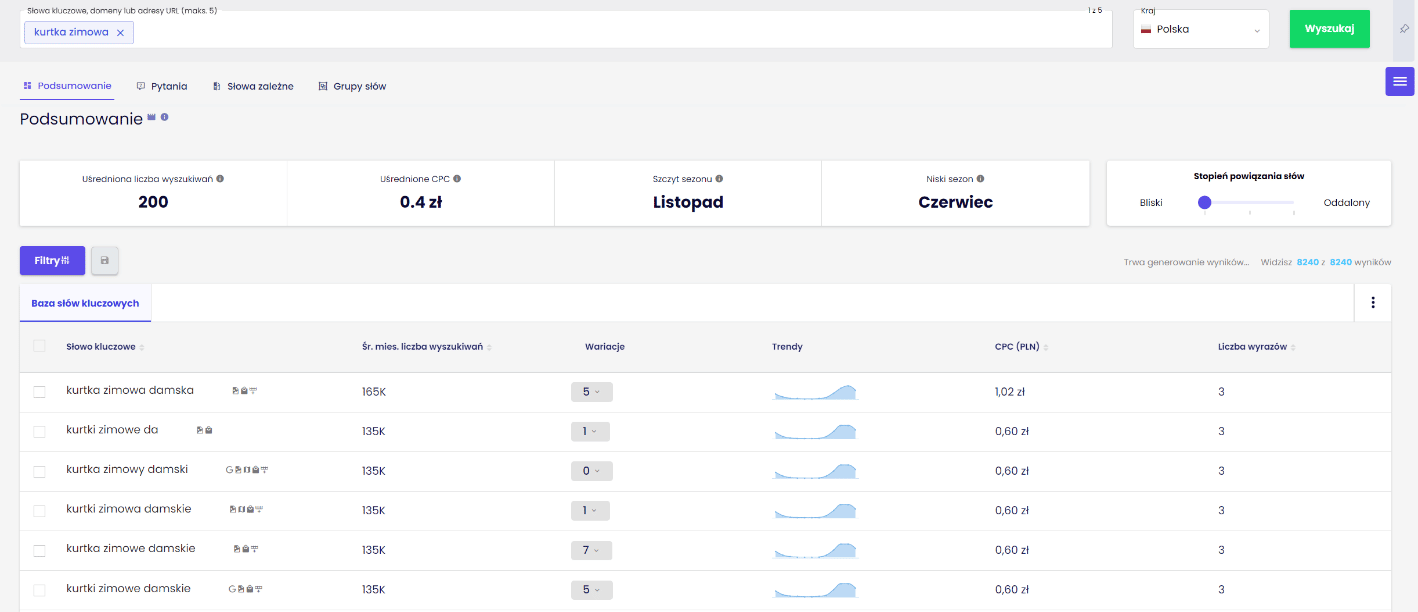Click the keyword 'kurtka zimowy damski'

pyautogui.click(x=127, y=469)
